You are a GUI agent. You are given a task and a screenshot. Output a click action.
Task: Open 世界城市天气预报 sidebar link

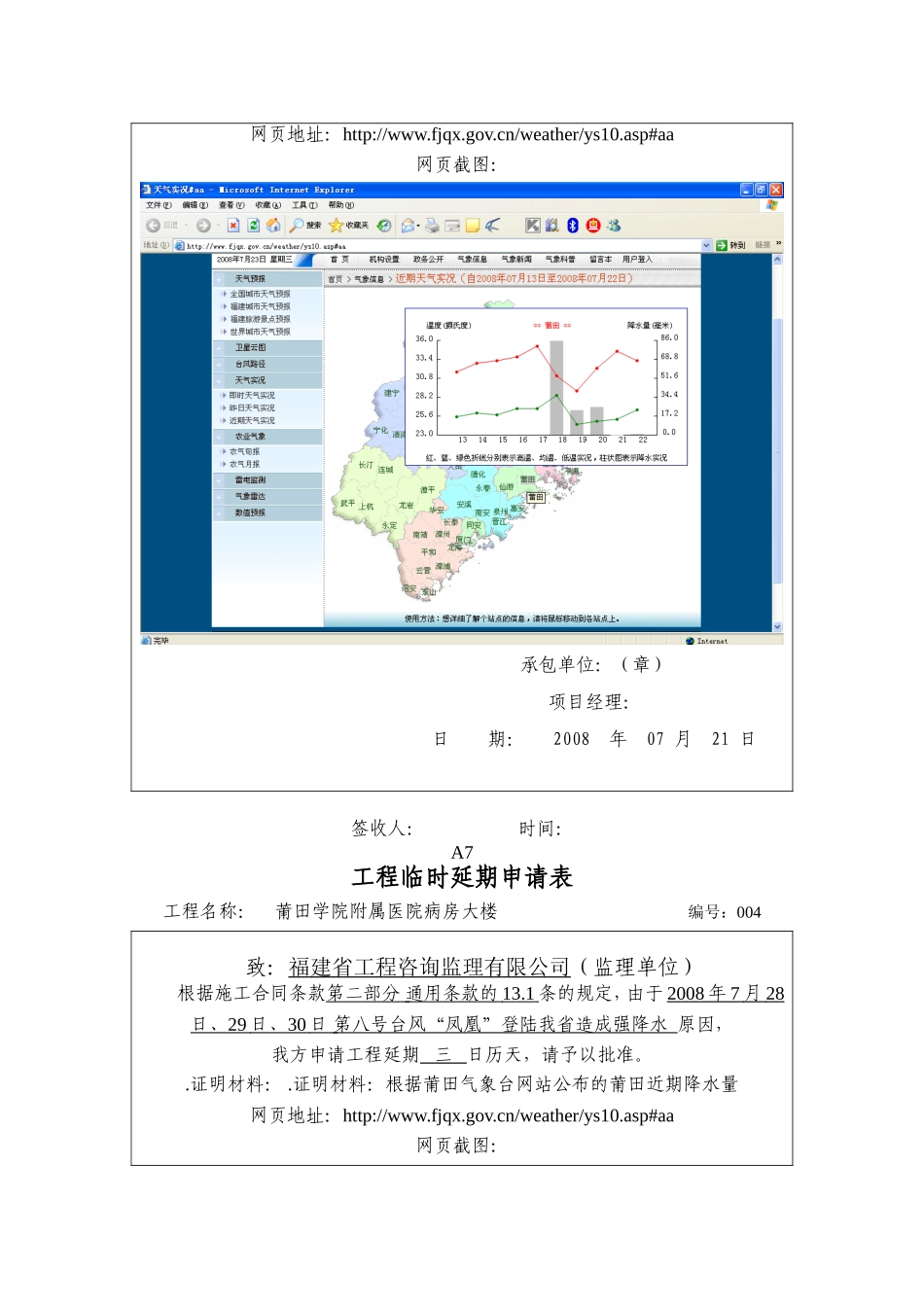coord(260,332)
